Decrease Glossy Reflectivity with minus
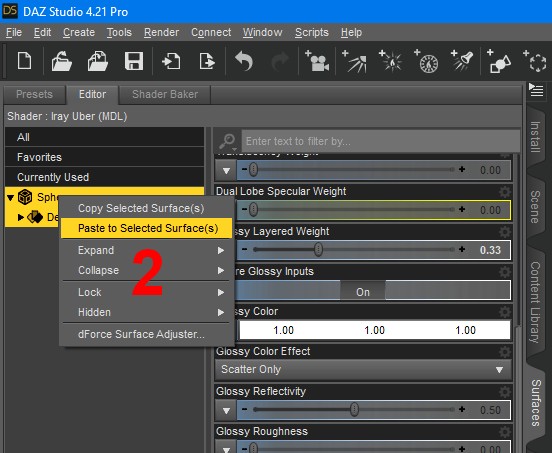The height and width of the screenshot is (453, 552). pos(244,409)
